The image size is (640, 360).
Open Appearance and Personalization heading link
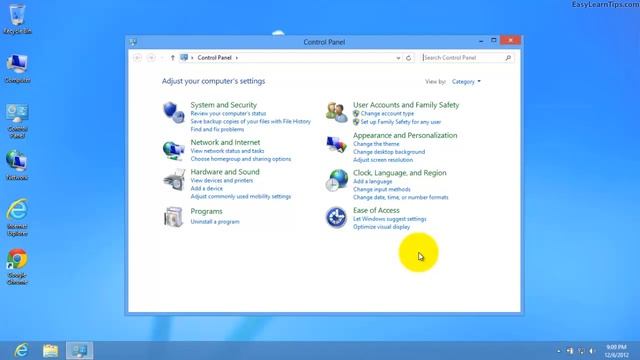pos(405,135)
